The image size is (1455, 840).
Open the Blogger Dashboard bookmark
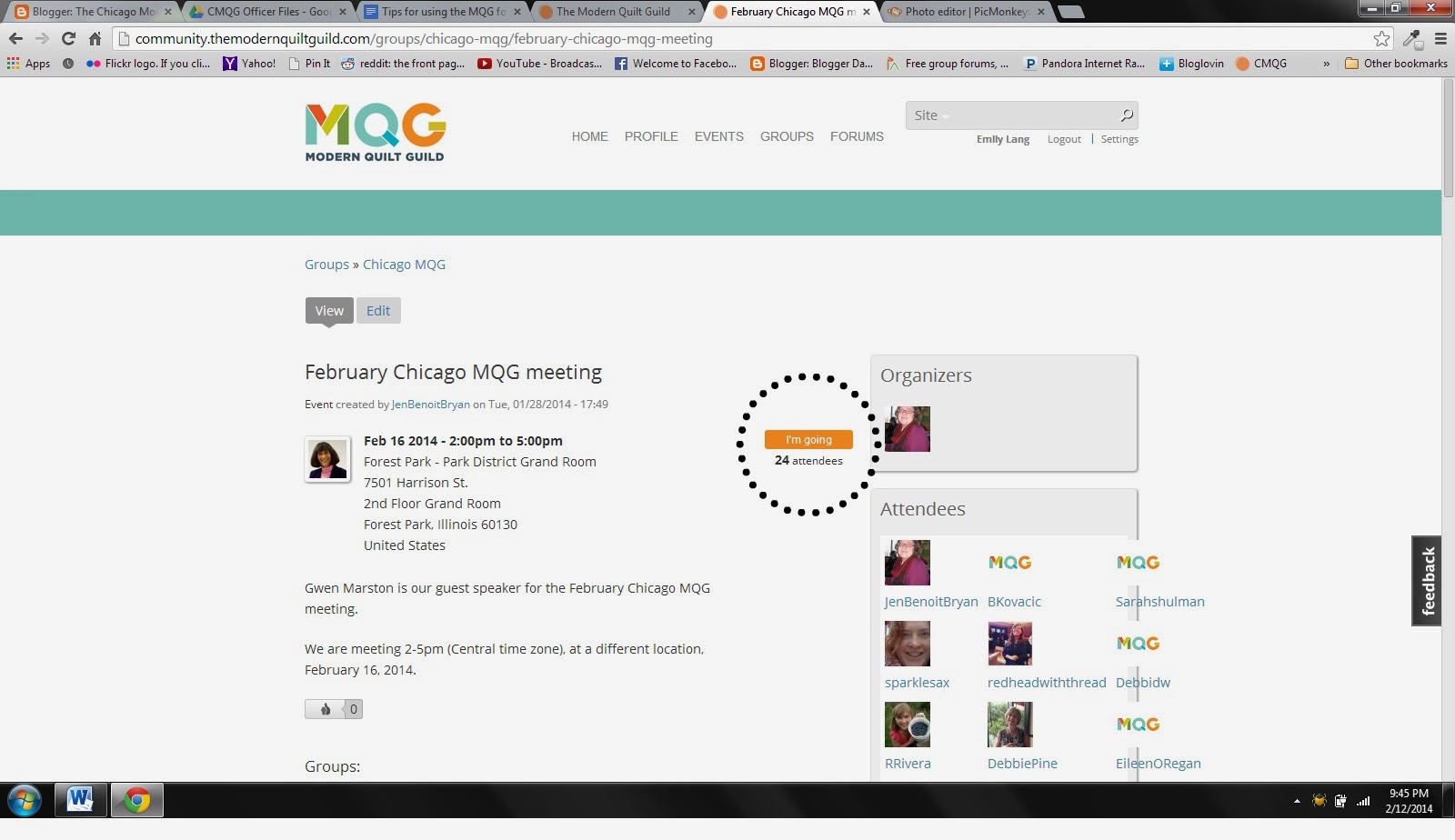point(811,64)
